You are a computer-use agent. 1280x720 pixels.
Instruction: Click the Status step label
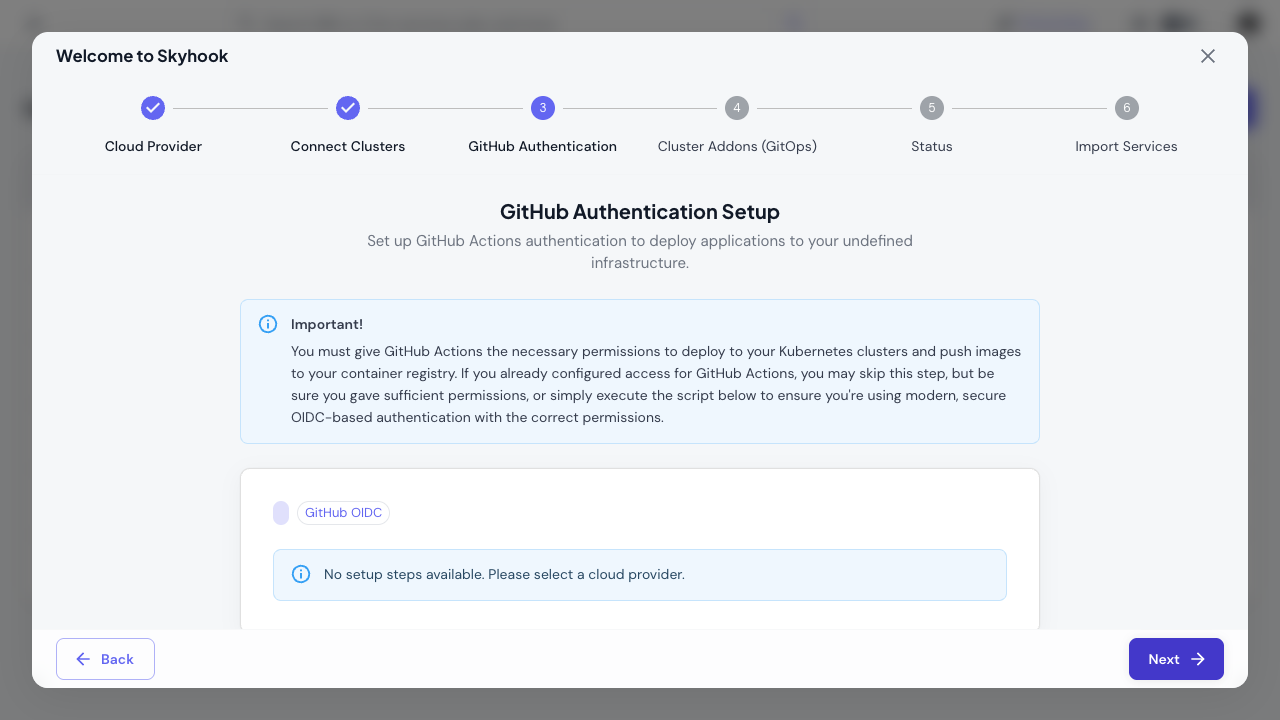tap(932, 146)
